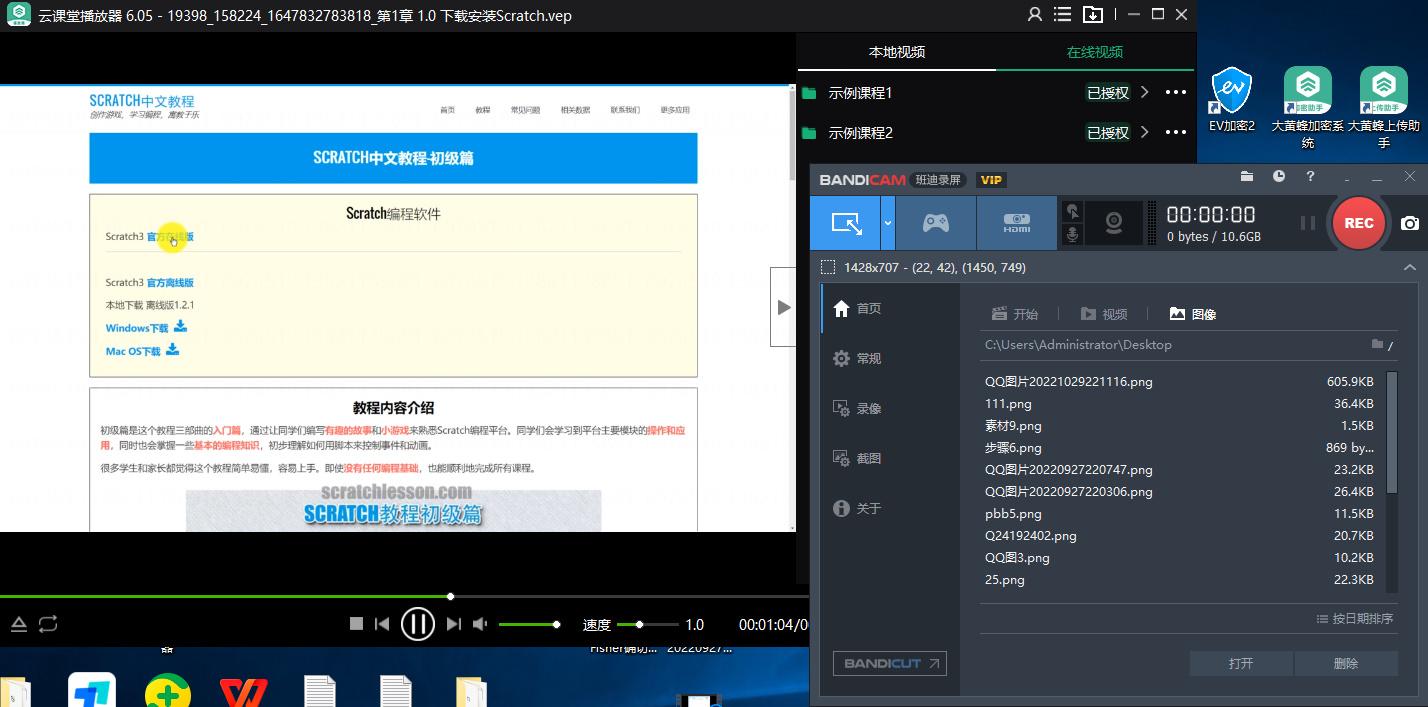Select Bandicam screen recording mode
The width and height of the screenshot is (1428, 707).
(x=845, y=223)
